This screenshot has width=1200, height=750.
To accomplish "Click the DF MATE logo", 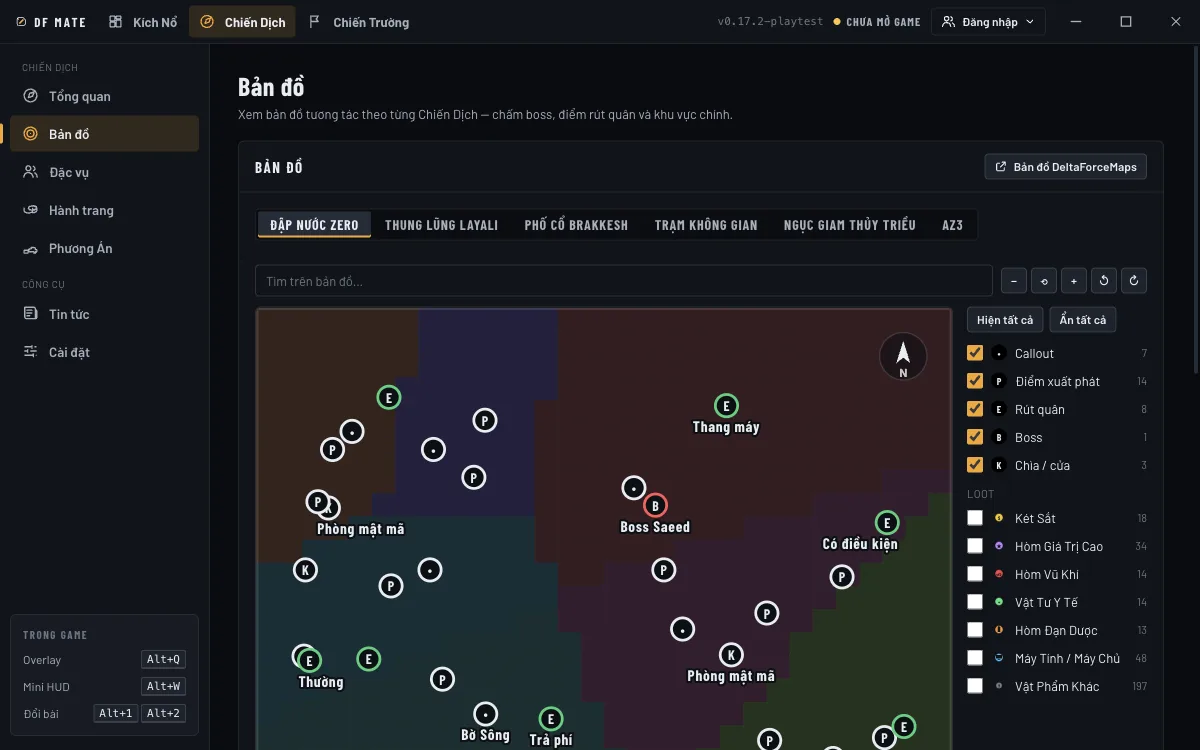I will click(x=51, y=22).
